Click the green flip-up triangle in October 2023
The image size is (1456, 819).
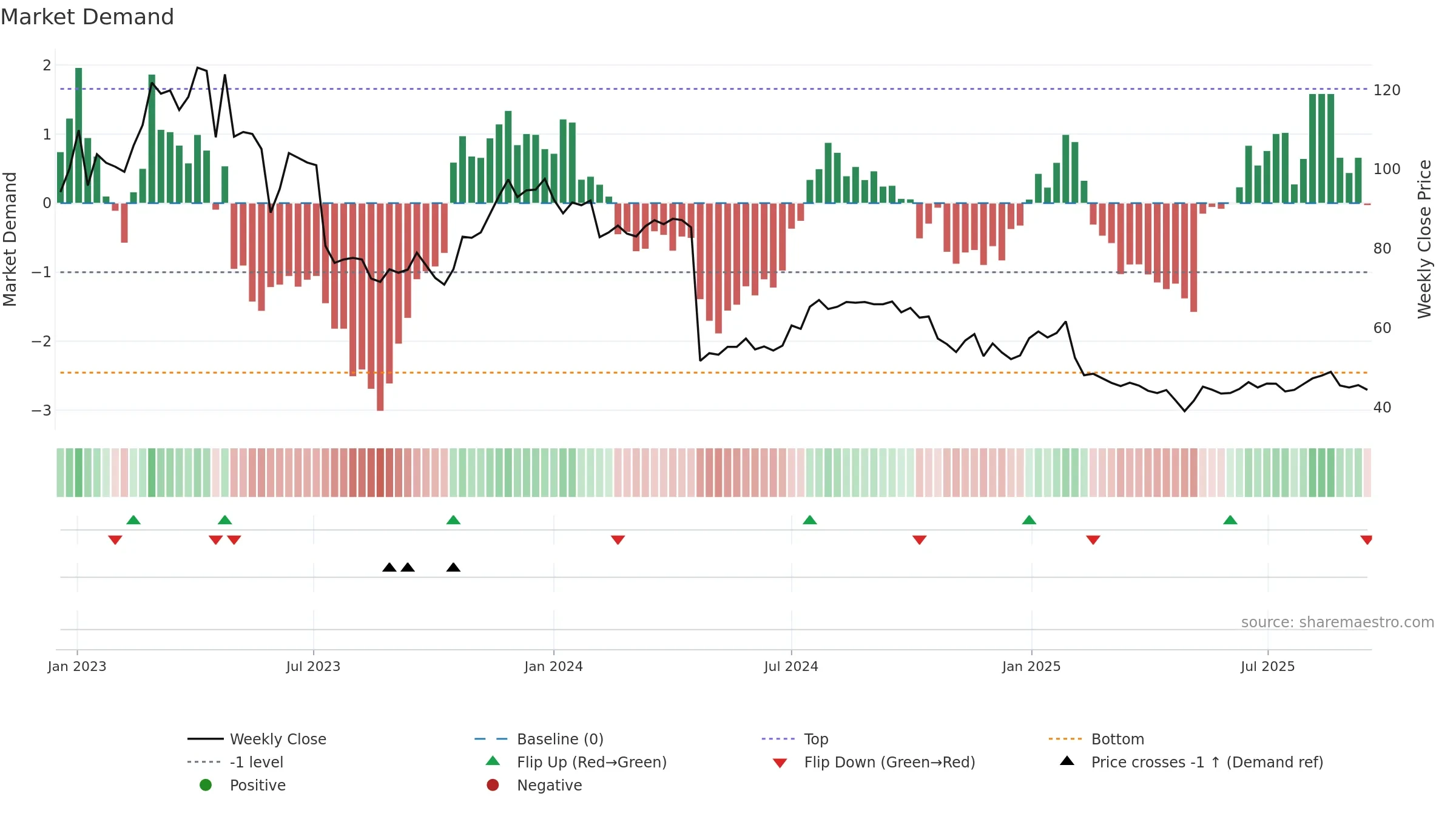tap(453, 520)
